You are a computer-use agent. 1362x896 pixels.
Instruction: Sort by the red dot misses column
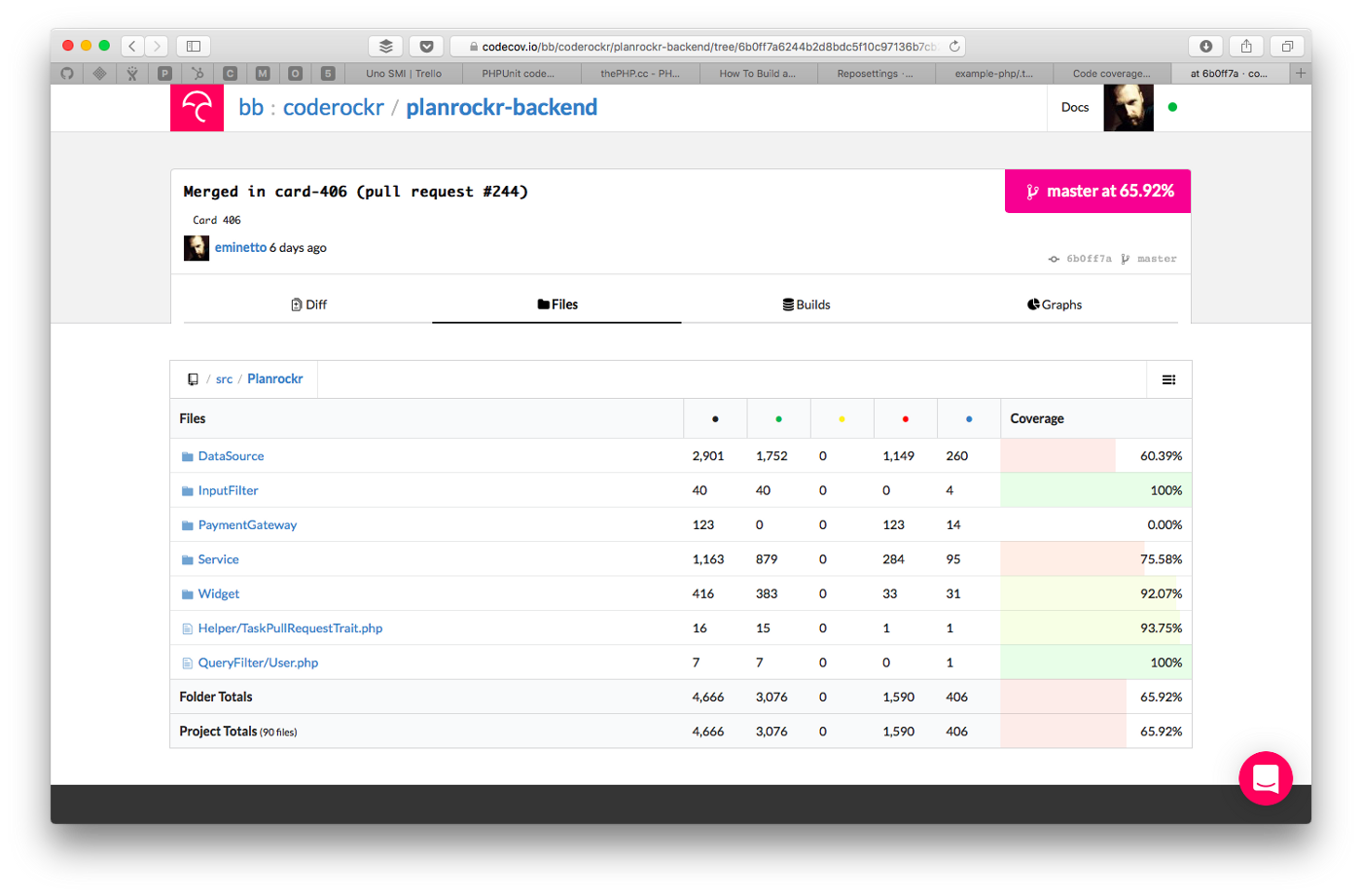point(906,419)
